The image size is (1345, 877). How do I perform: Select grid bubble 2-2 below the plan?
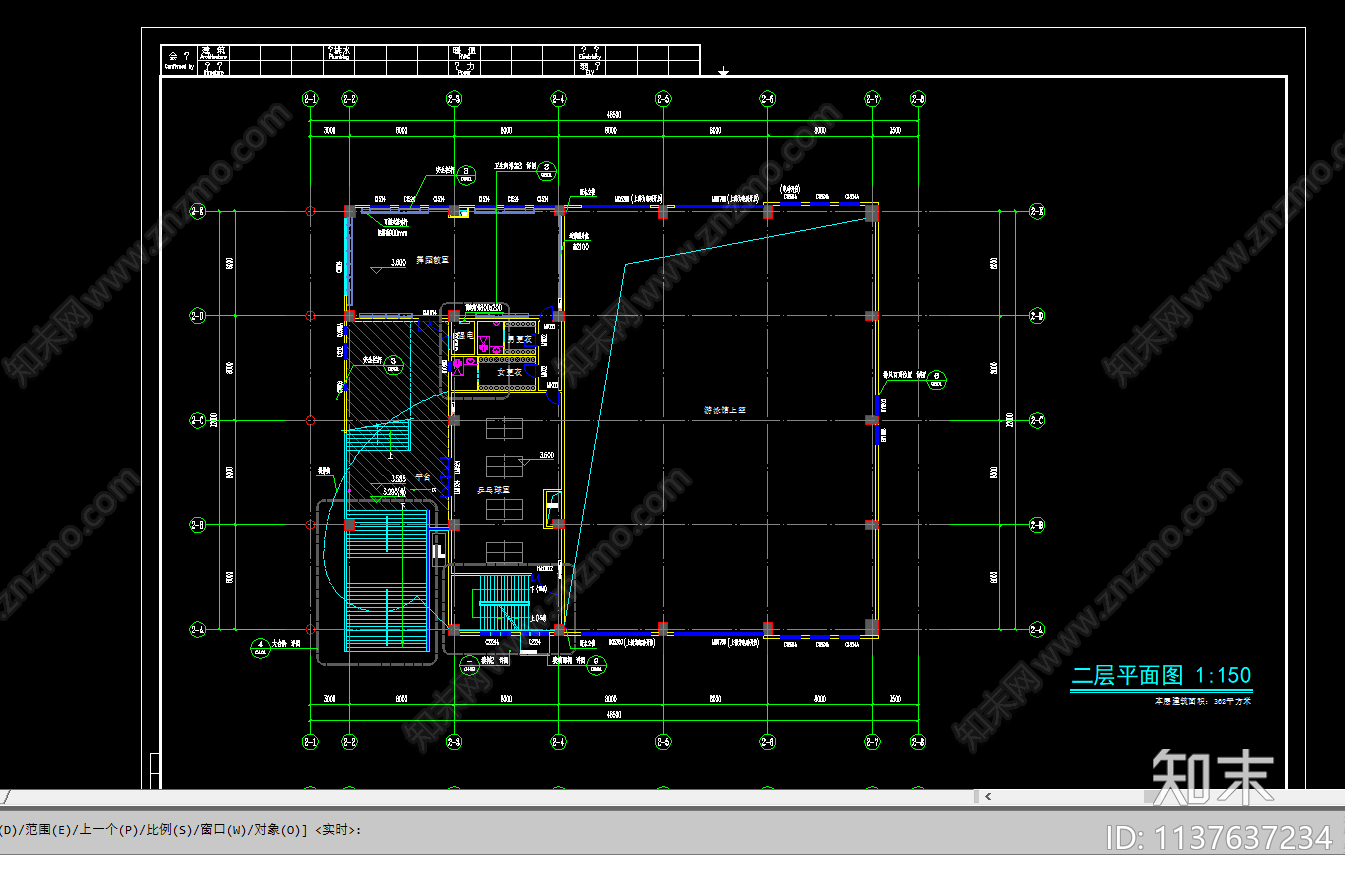[349, 741]
